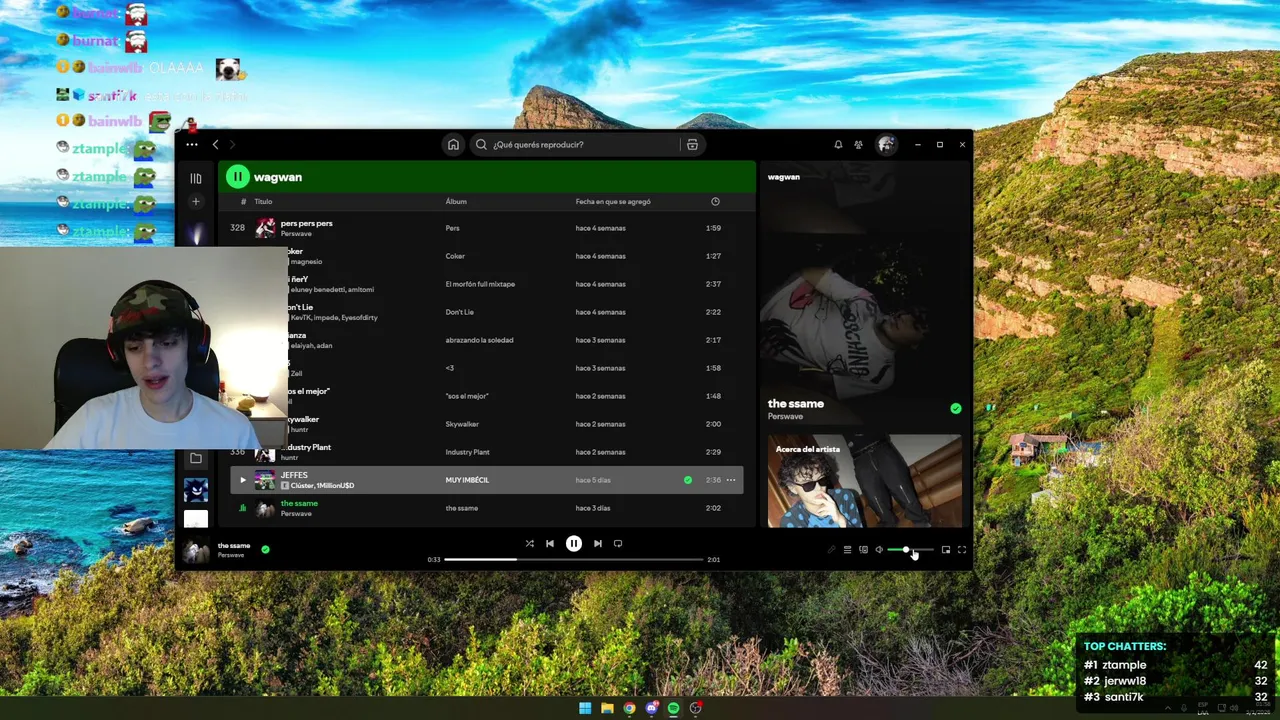Open the play queue icon
1280x720 pixels.
click(x=847, y=550)
